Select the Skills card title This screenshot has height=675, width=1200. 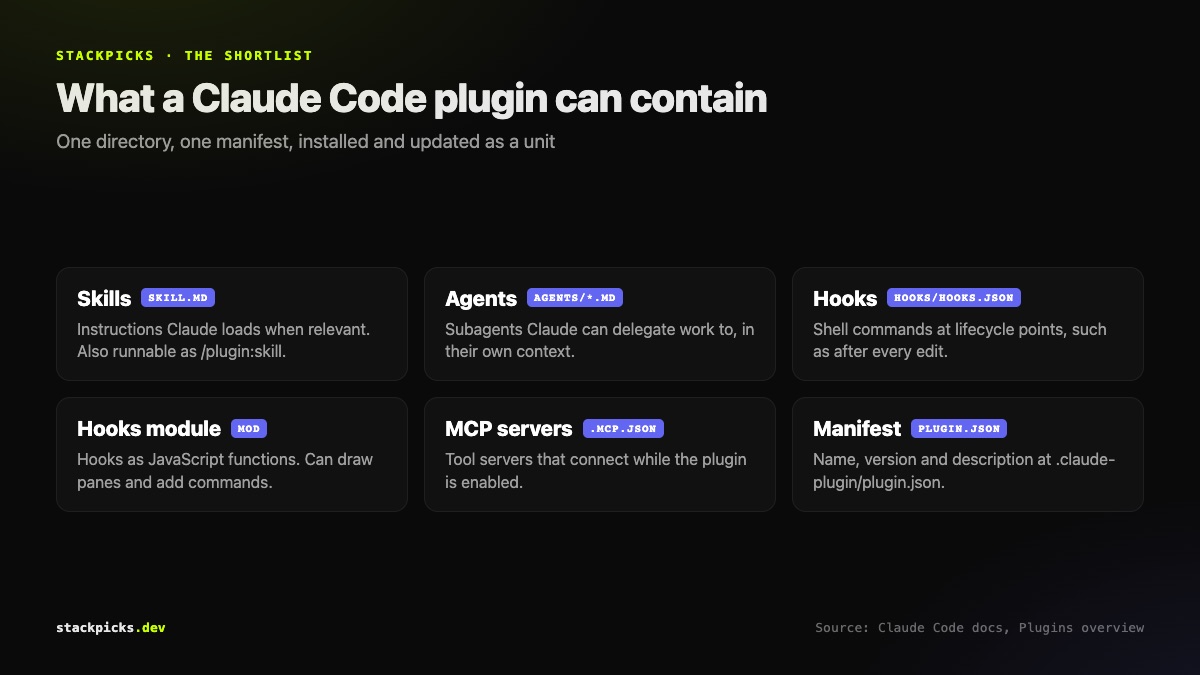(x=104, y=298)
